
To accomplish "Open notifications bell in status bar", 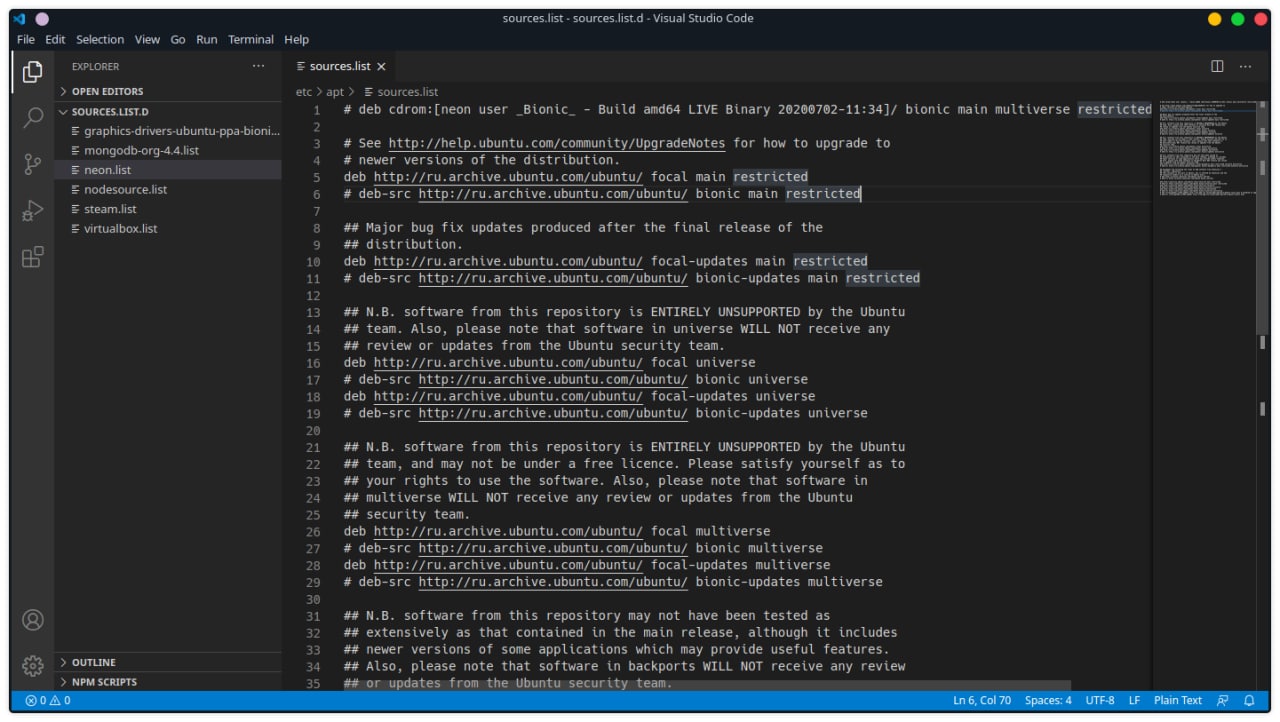I will click(1249, 701).
